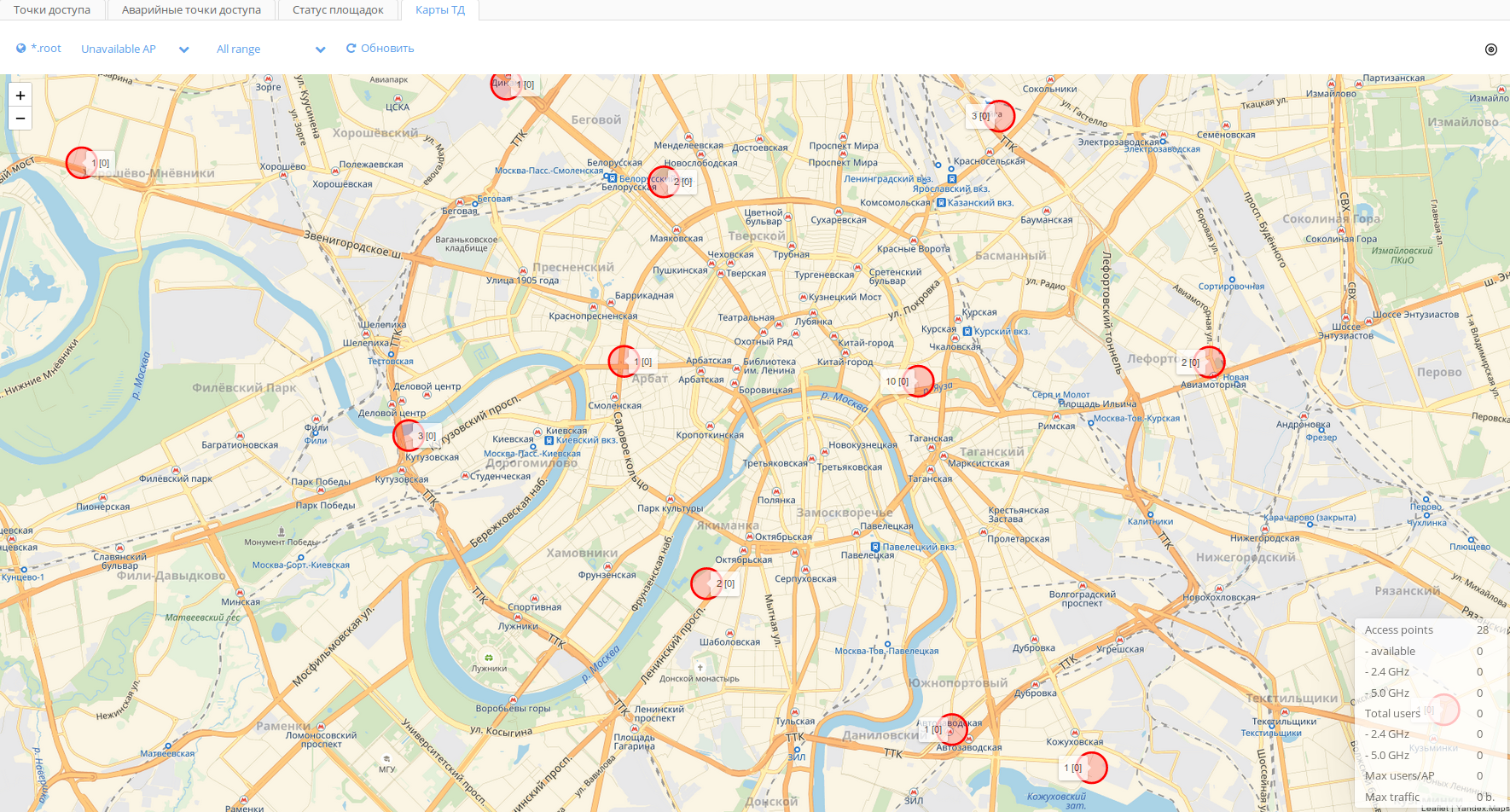1510x812 pixels.
Task: Select the 1 [0] marker near Хорошёво-Мнёвники
Action: point(82,163)
